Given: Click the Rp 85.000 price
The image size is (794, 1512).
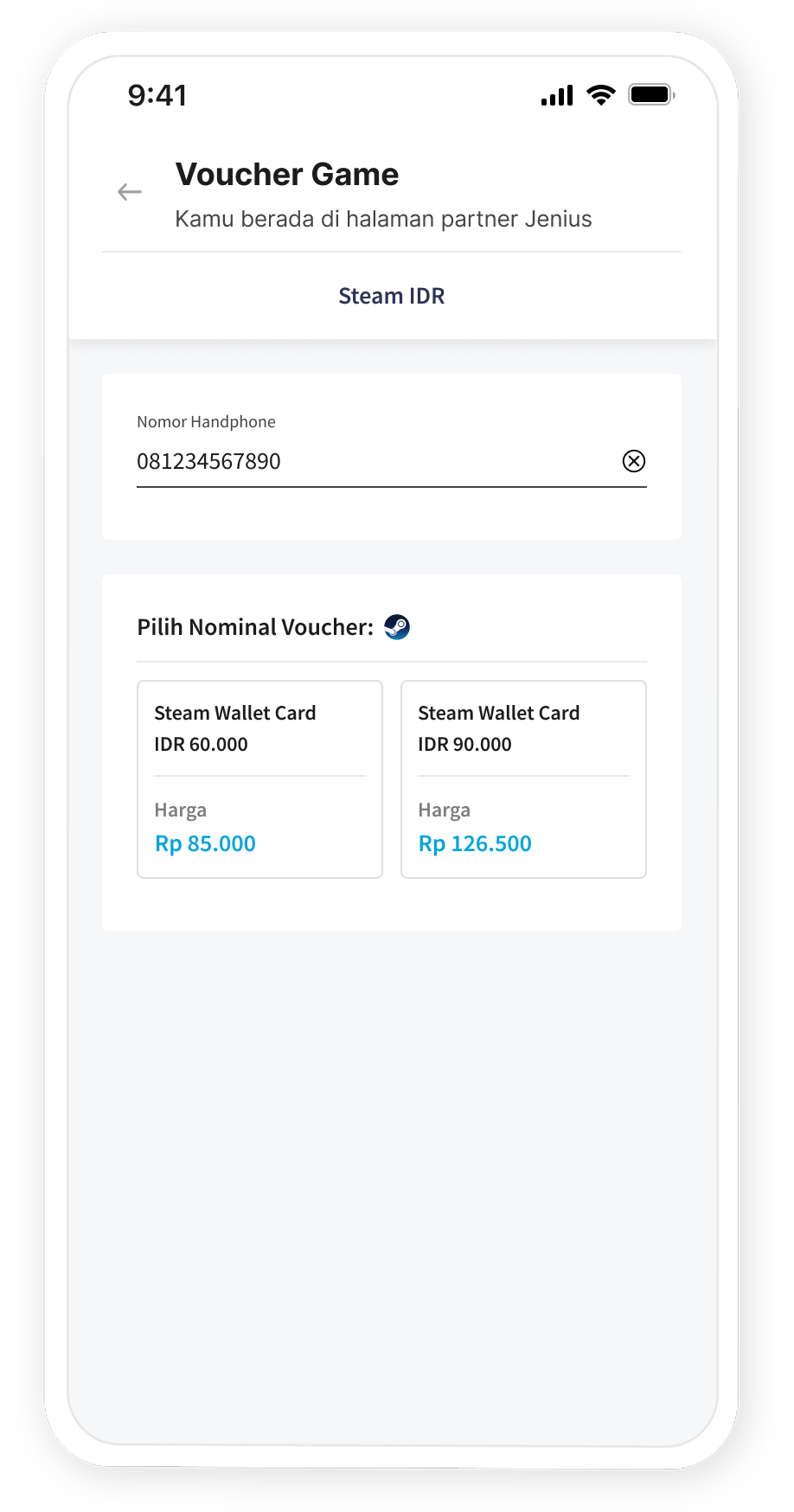Looking at the screenshot, I should pos(206,843).
